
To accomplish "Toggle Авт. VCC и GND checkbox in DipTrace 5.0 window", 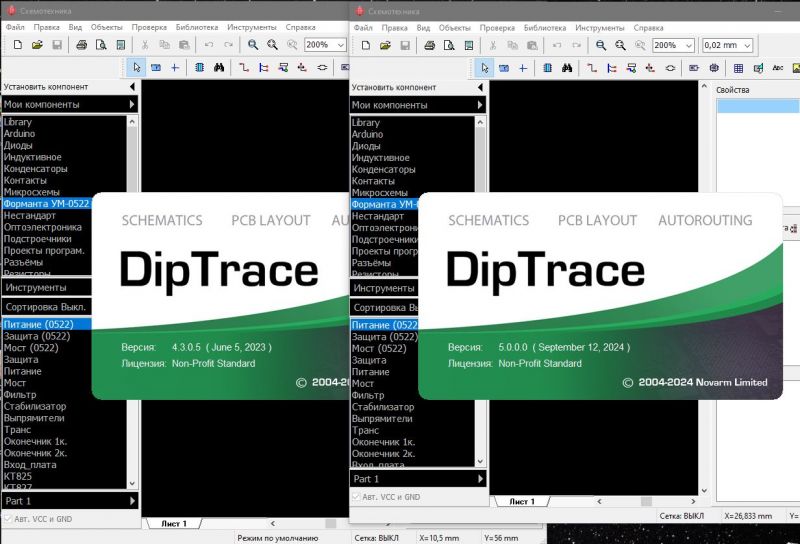I will [356, 497].
